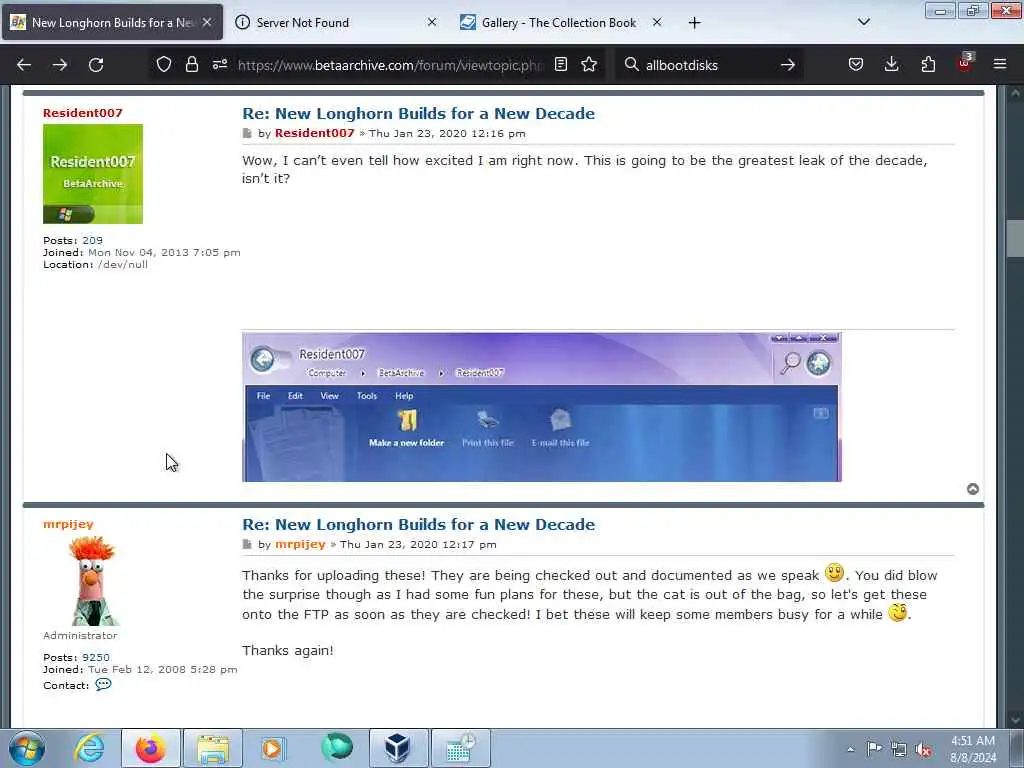Open the Resident007 username link in sidebar

[x=83, y=113]
